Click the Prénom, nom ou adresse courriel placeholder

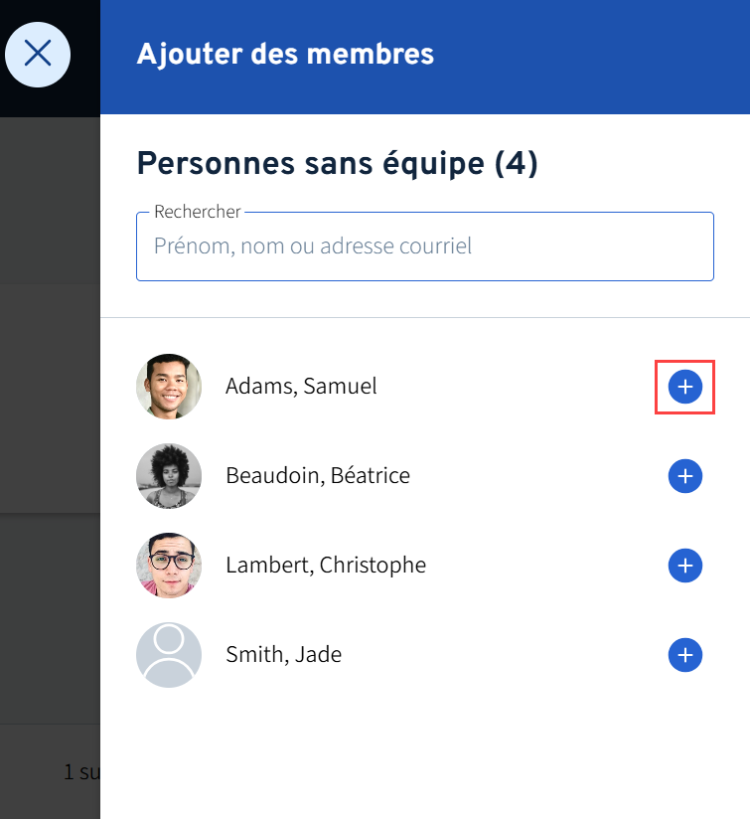(x=313, y=246)
